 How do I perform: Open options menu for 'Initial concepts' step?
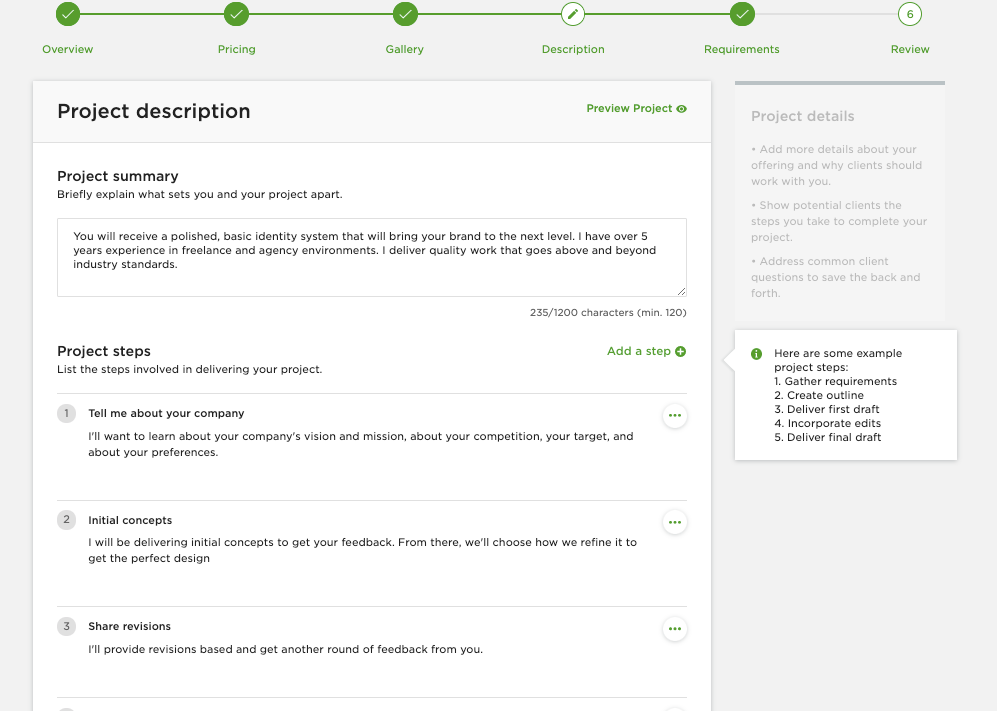click(675, 522)
